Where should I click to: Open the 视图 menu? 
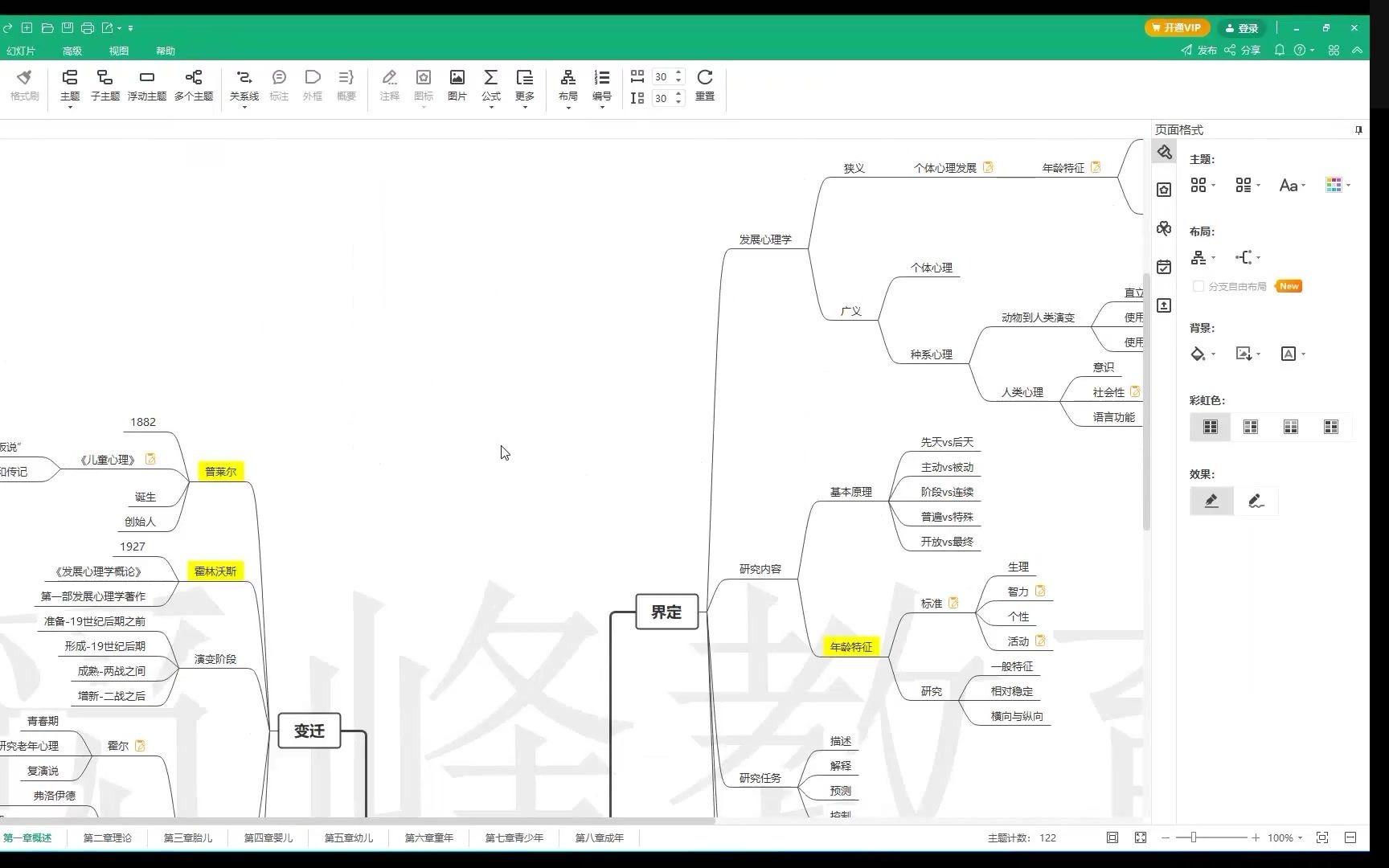point(118,50)
